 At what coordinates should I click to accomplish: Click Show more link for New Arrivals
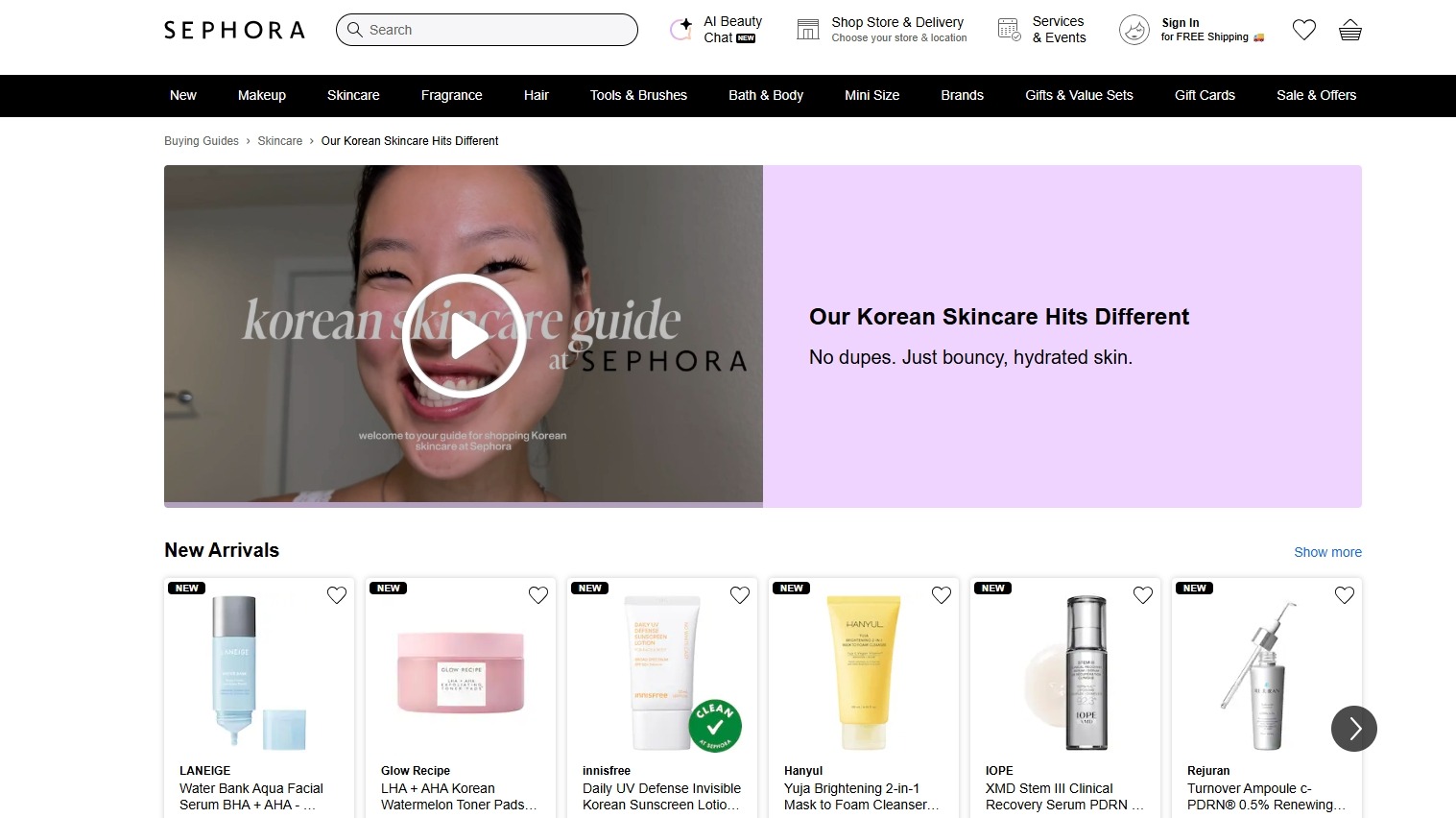point(1327,552)
